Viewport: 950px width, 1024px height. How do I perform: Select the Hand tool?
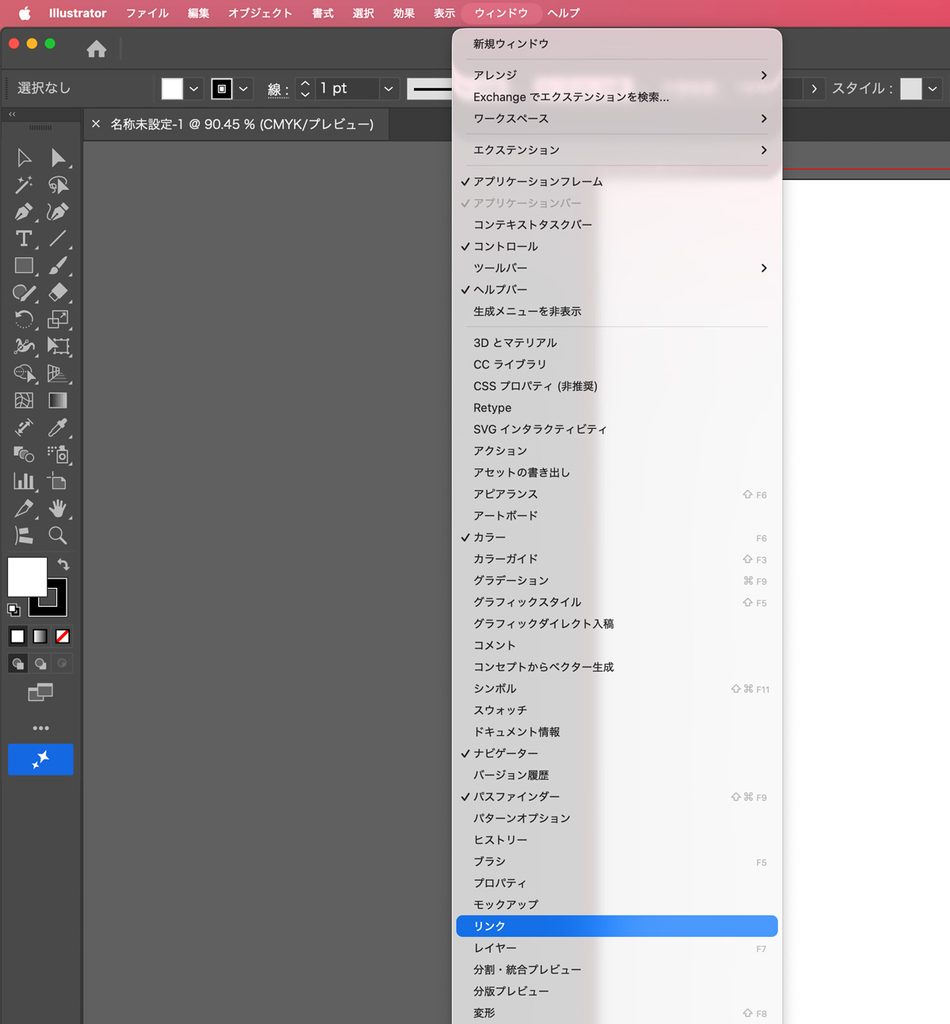pyautogui.click(x=57, y=508)
